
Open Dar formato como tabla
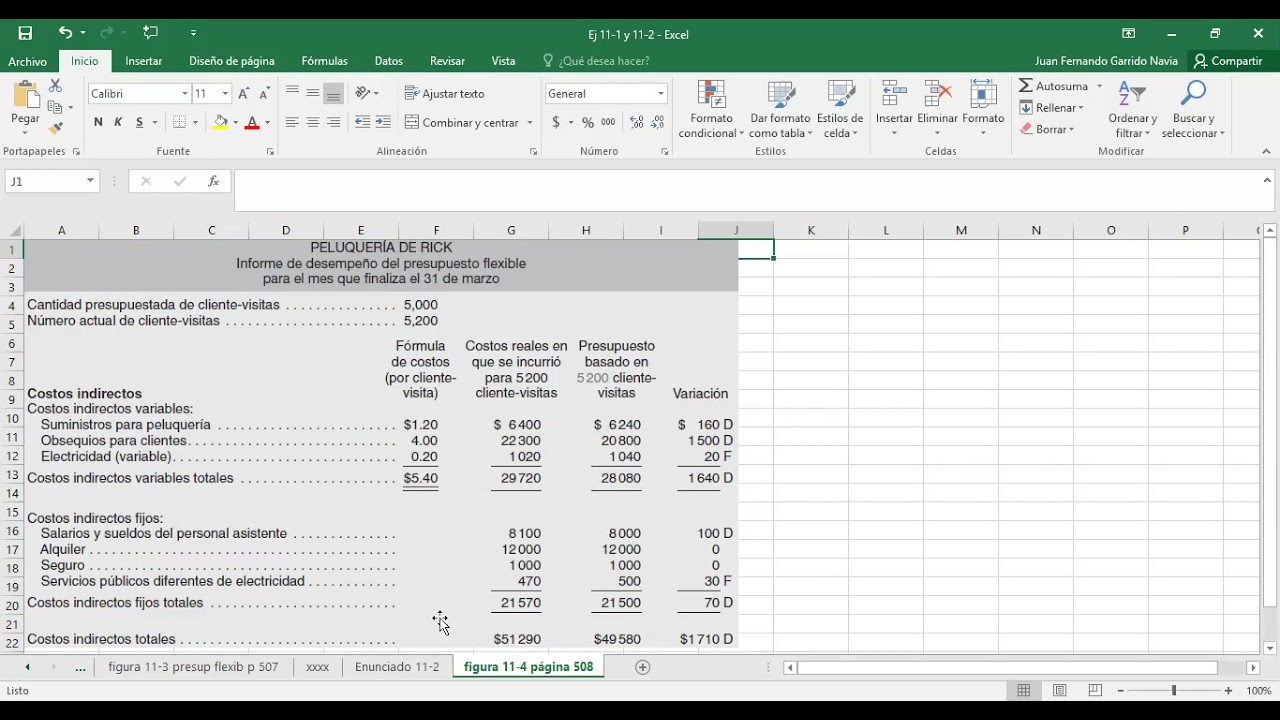pos(780,110)
